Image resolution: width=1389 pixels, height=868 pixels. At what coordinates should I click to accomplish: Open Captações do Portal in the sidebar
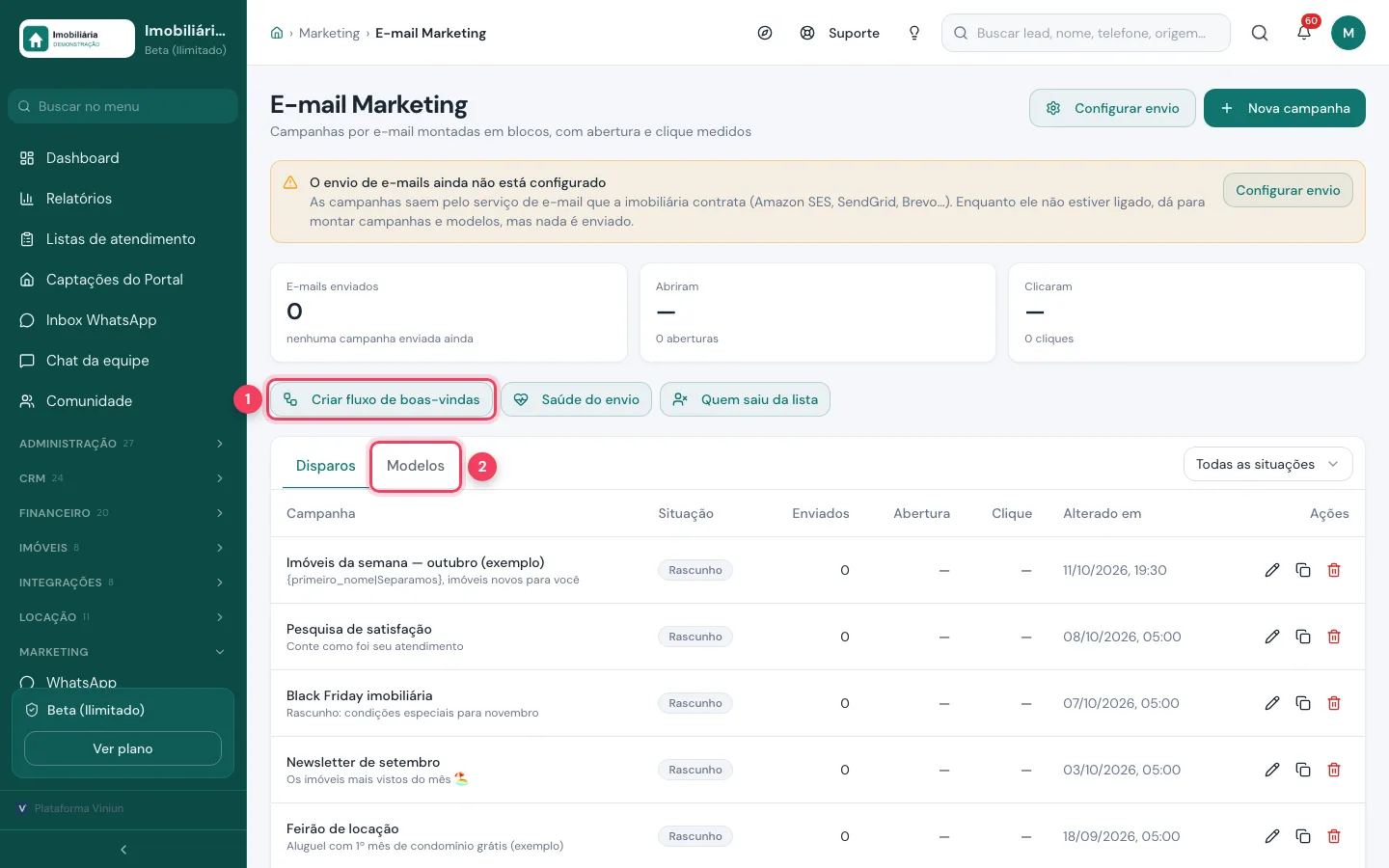123,280
